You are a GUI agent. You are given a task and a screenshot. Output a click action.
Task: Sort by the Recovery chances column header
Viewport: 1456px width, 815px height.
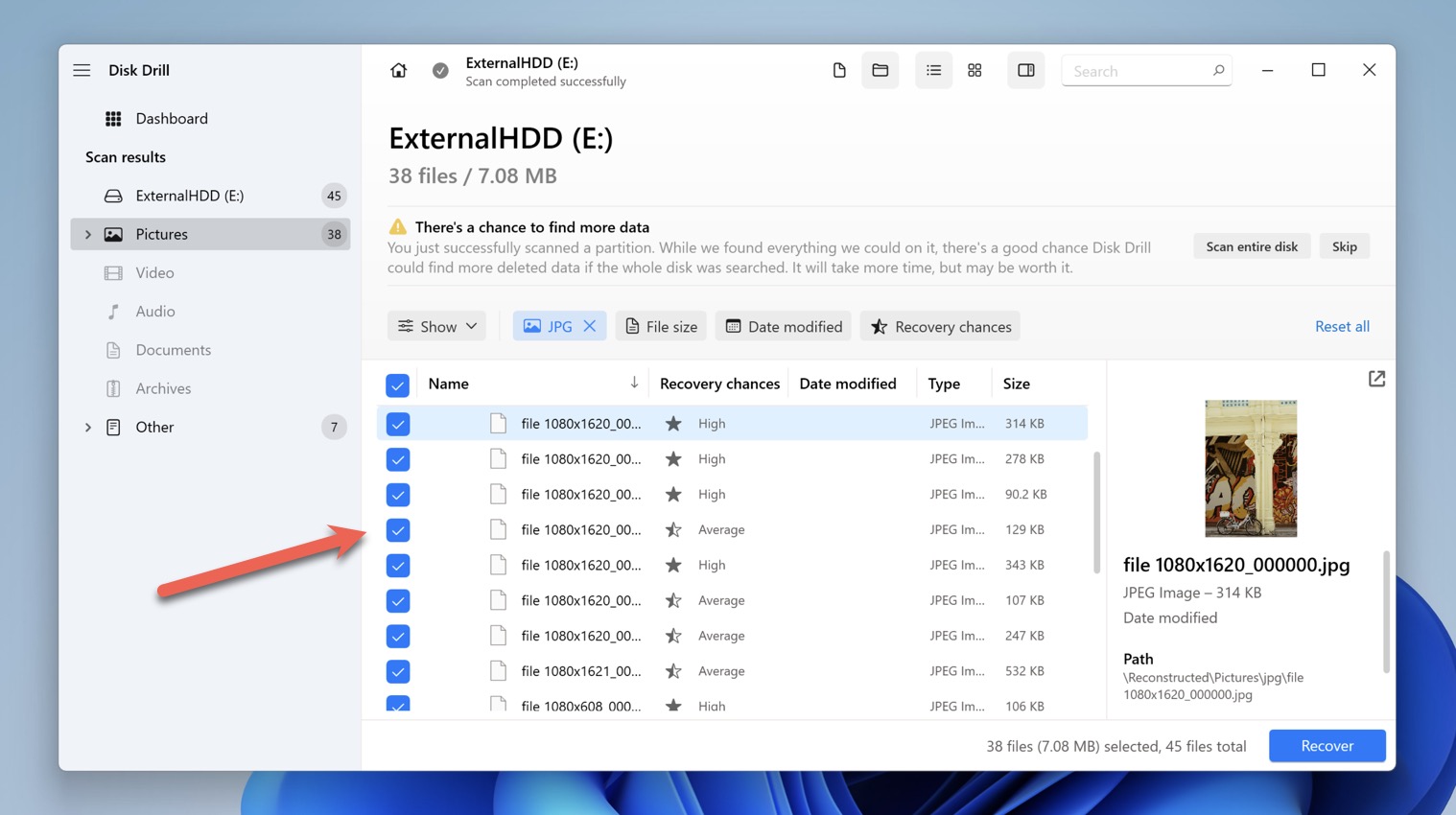pyautogui.click(x=719, y=384)
